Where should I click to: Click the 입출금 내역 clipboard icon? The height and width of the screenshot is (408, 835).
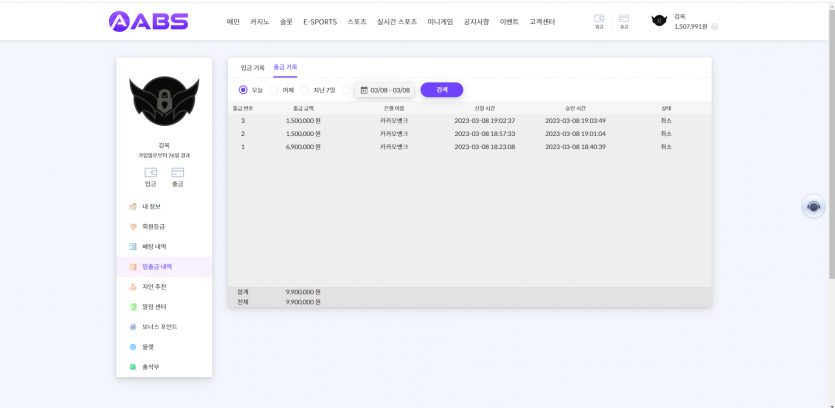133,267
